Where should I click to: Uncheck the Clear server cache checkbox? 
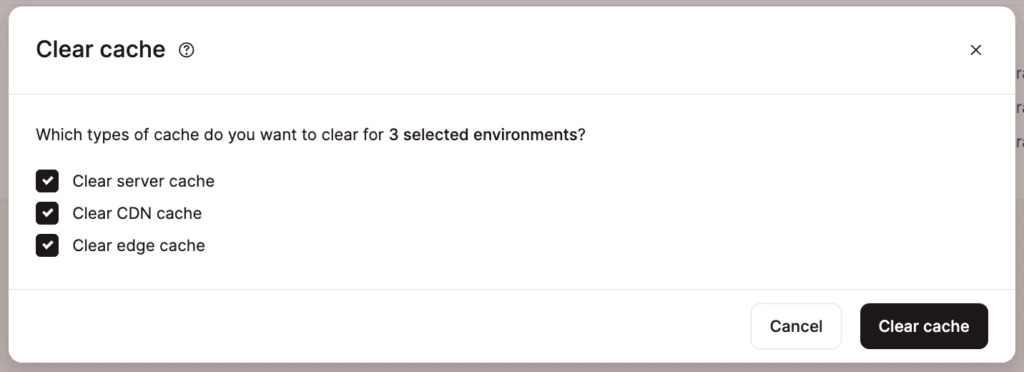(47, 181)
